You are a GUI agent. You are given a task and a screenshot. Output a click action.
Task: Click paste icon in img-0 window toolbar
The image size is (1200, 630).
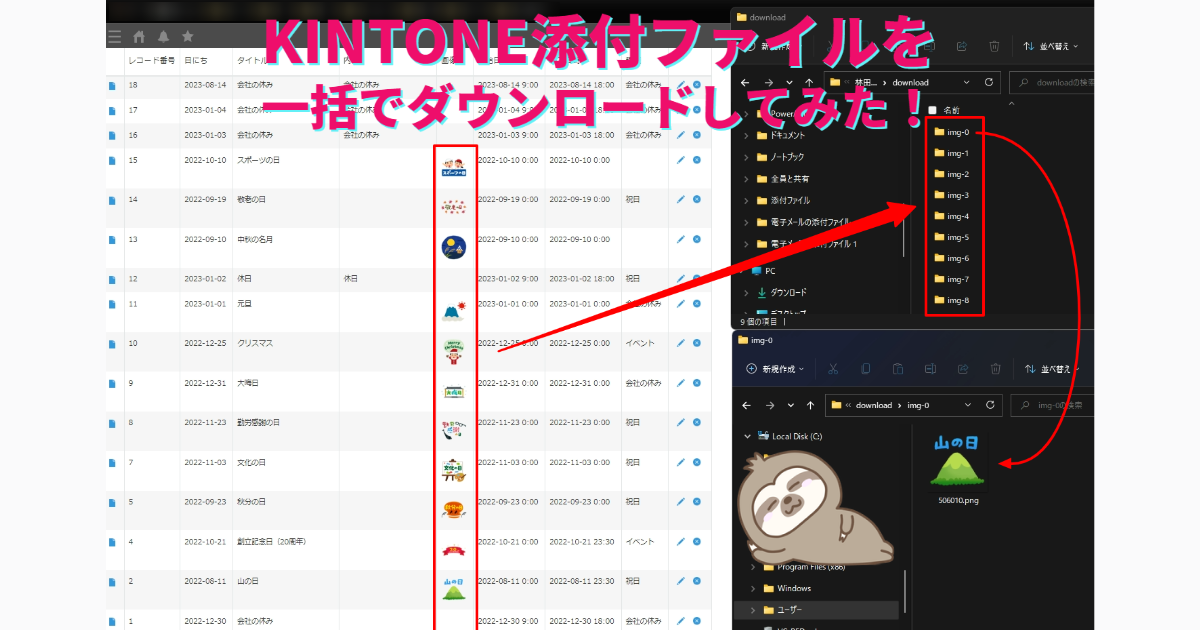pos(898,369)
